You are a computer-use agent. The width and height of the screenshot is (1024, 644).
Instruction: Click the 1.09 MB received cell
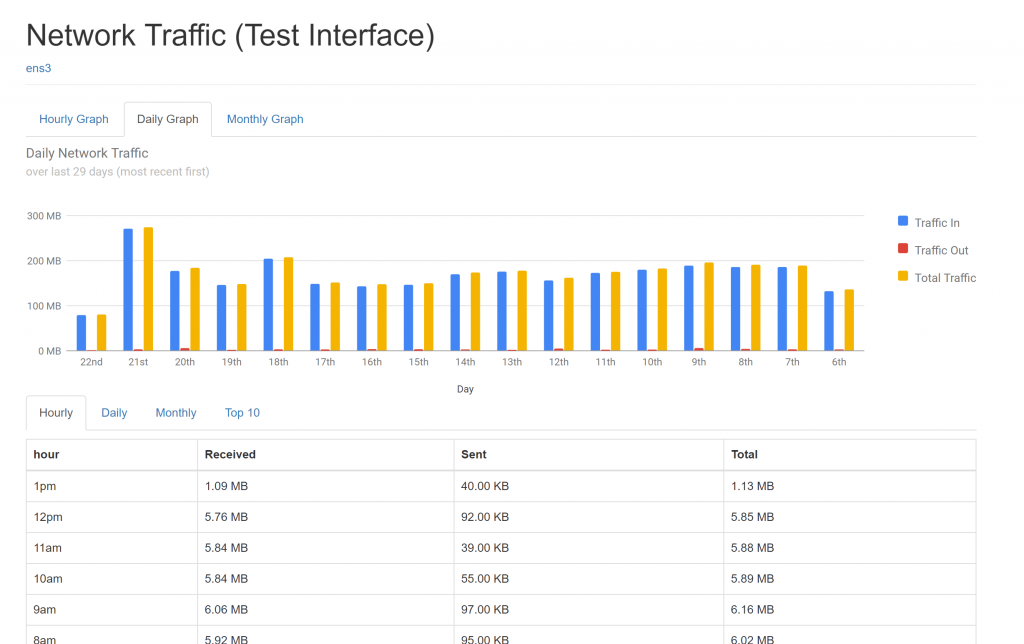point(326,486)
